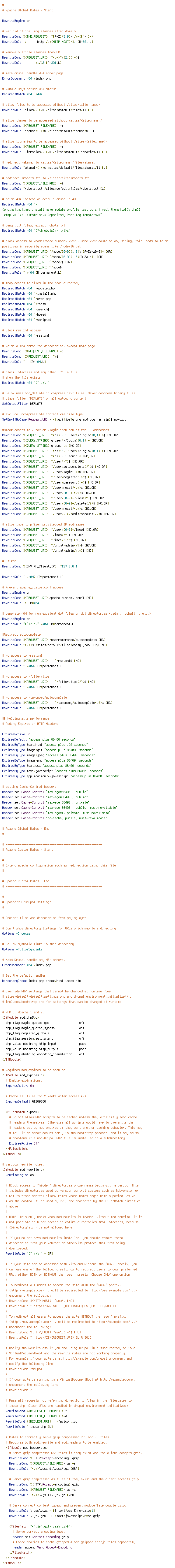Click the 'ExpiresByType image/png' line
Image resolution: width=175 pixels, height=1568 pixels.
48,760
